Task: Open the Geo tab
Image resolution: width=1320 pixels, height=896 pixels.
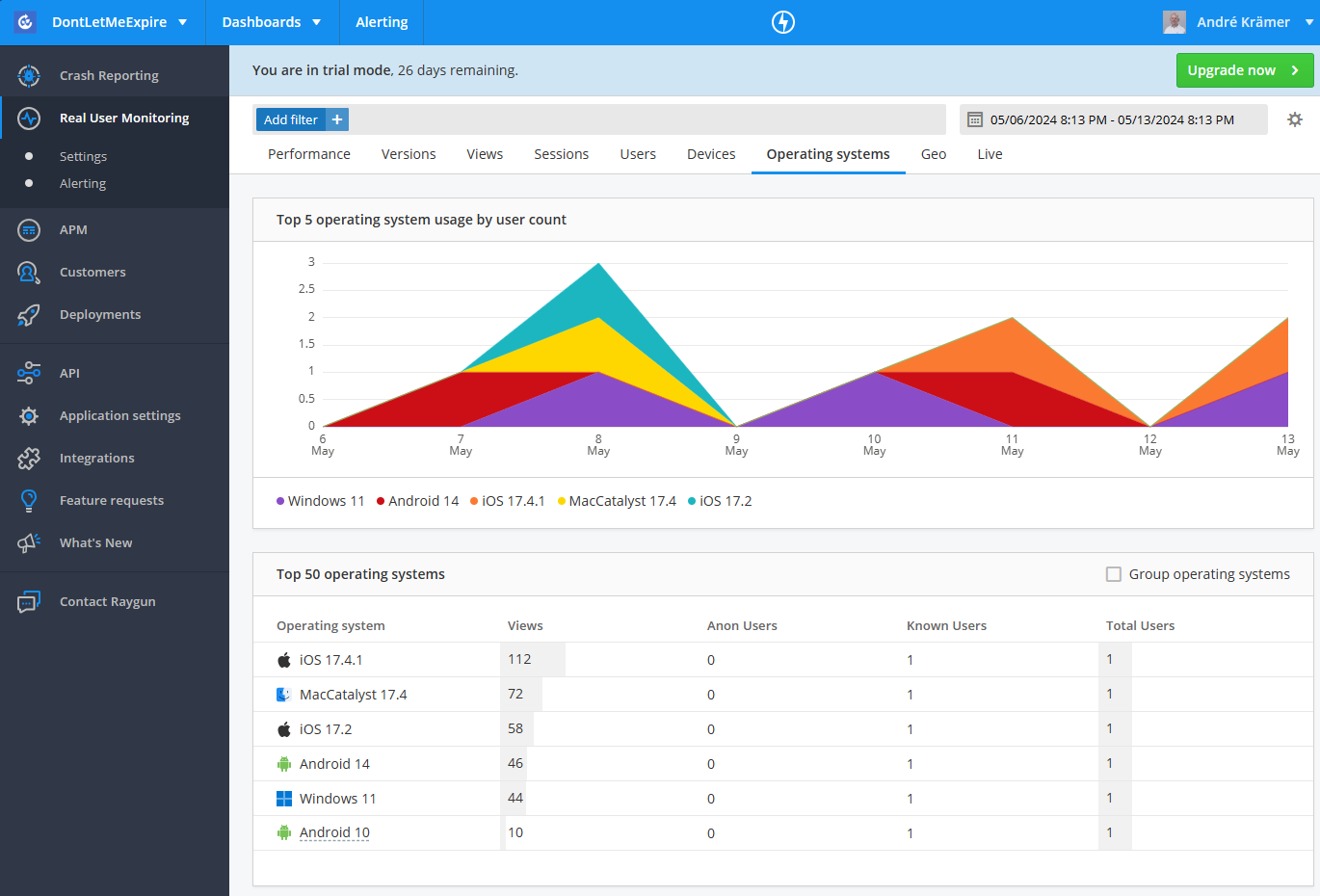Action: (x=933, y=153)
